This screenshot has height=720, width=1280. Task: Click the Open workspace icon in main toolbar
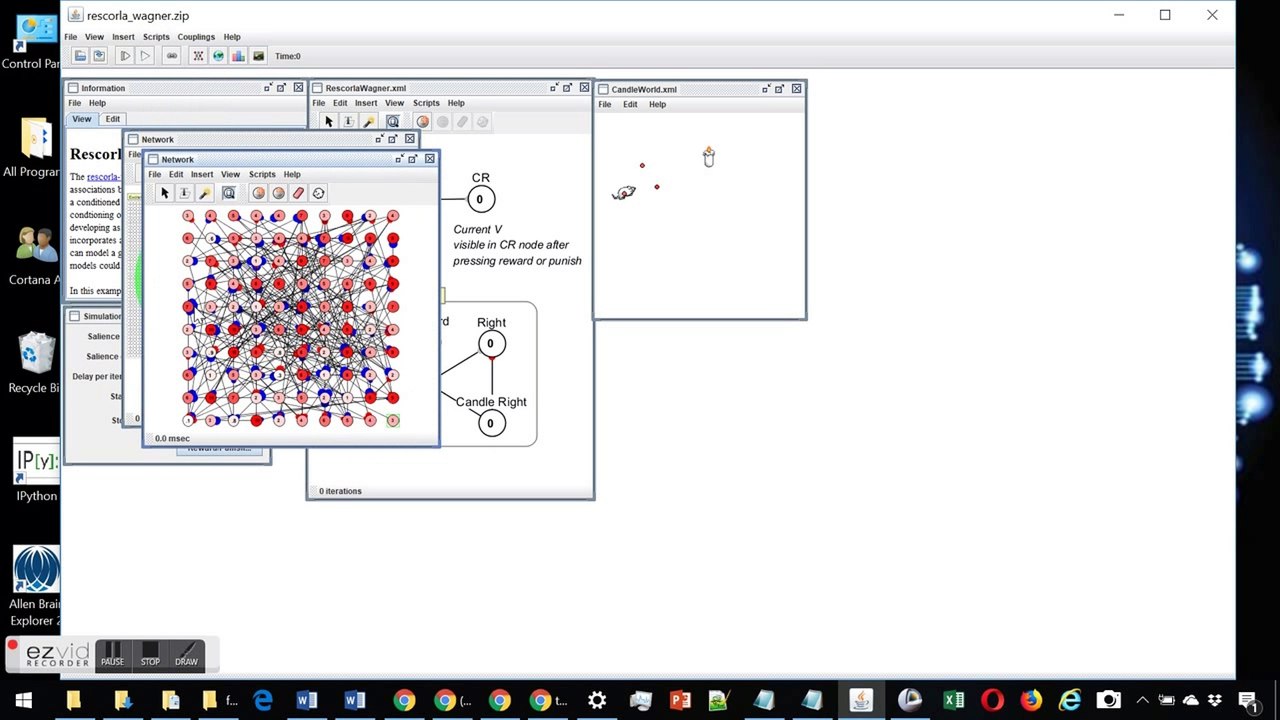point(82,56)
